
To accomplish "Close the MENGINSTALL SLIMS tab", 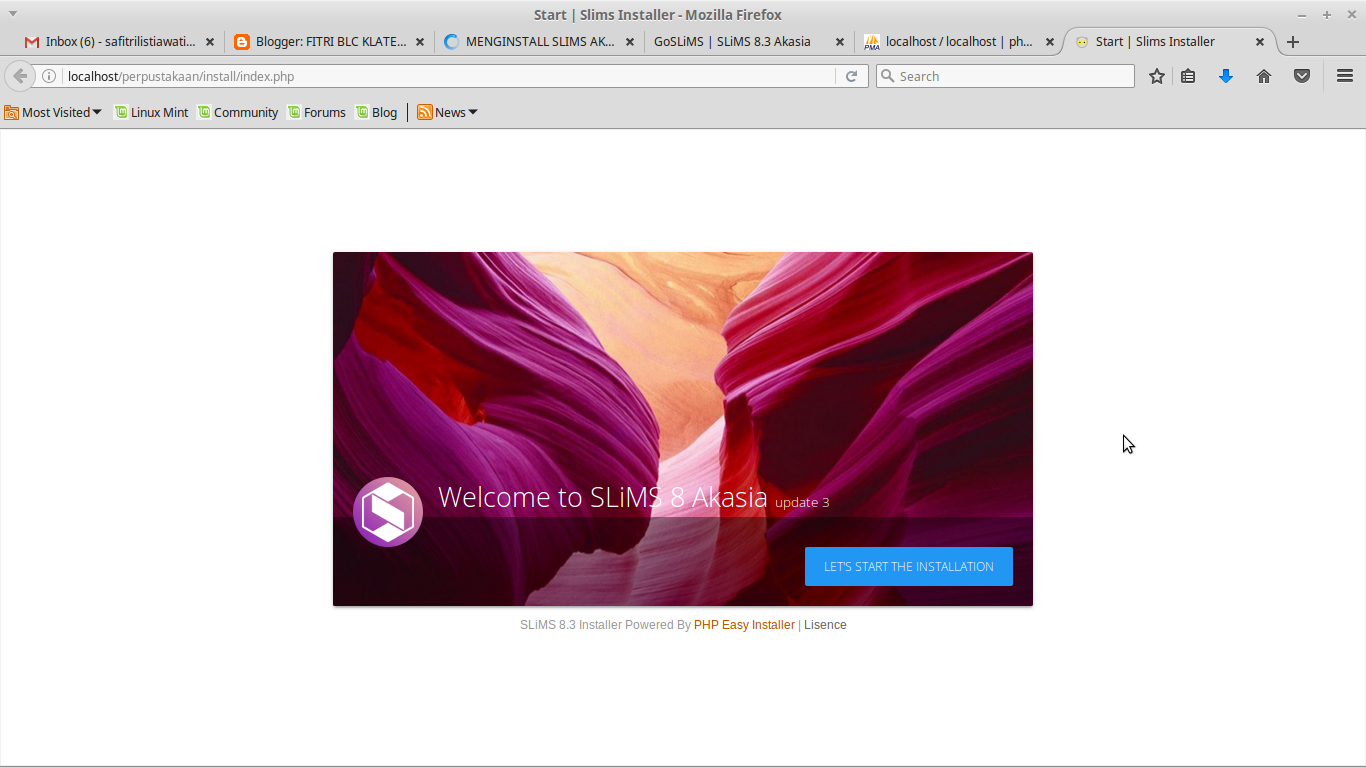I will point(630,42).
